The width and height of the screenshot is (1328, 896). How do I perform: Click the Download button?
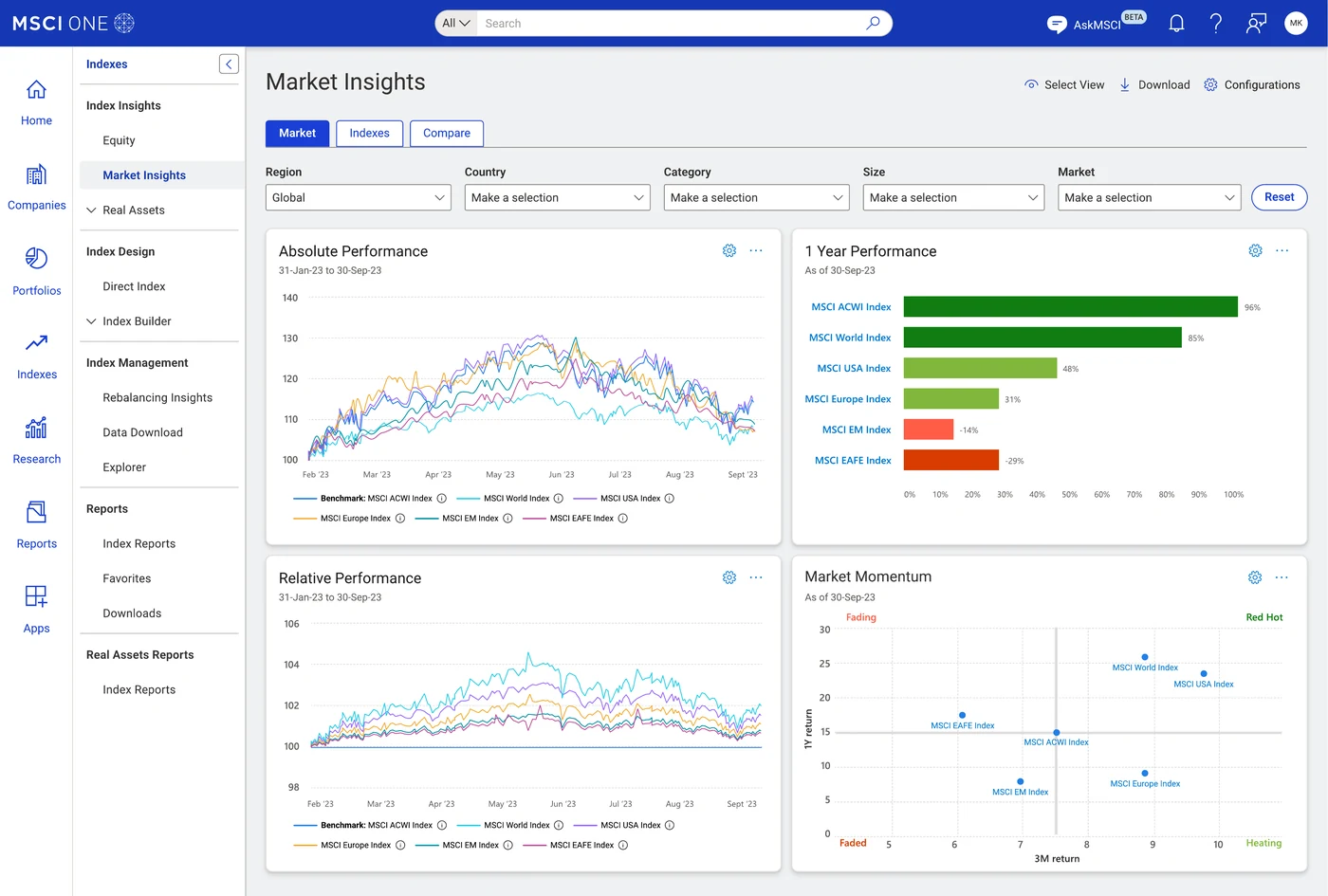coord(1154,84)
